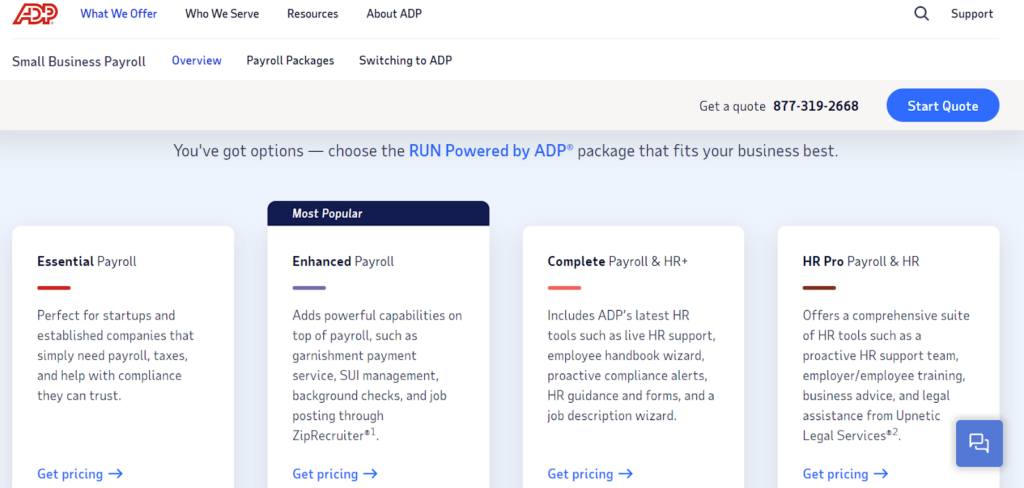The width and height of the screenshot is (1024, 488).
Task: Follow the RUN Powered by ADP link
Action: (491, 151)
